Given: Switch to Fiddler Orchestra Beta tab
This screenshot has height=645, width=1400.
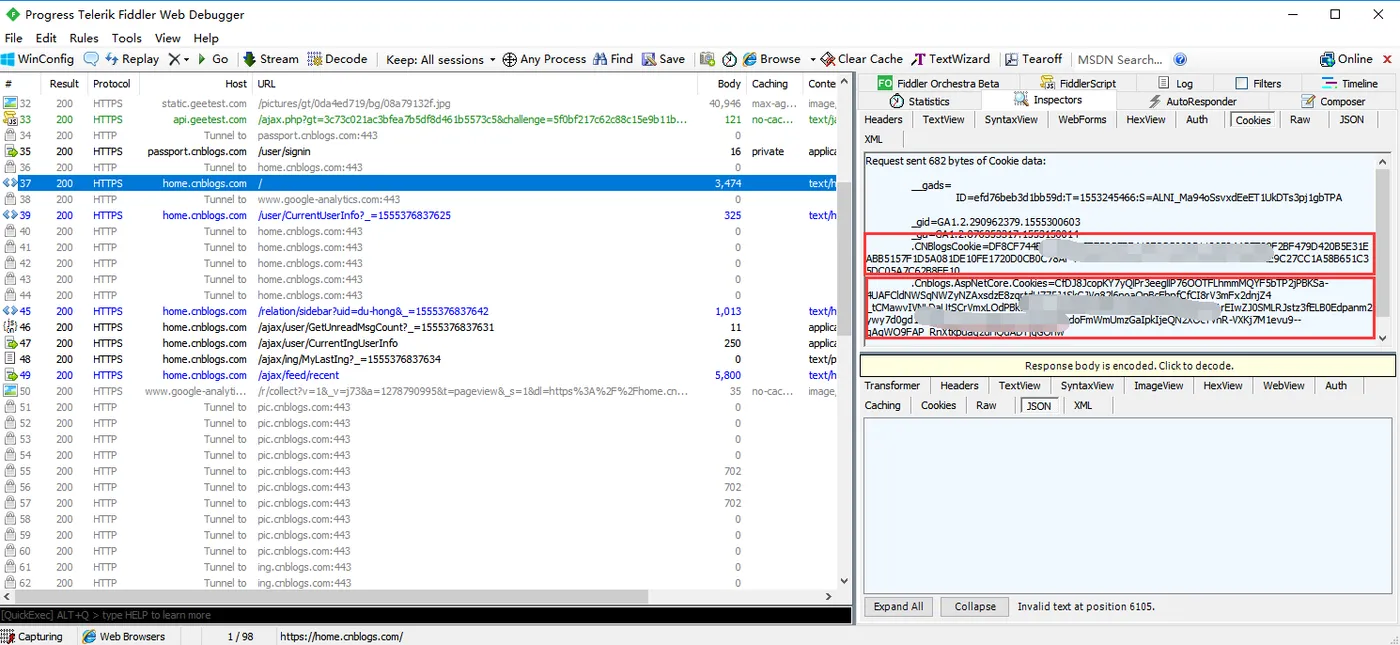Looking at the screenshot, I should click(939, 83).
